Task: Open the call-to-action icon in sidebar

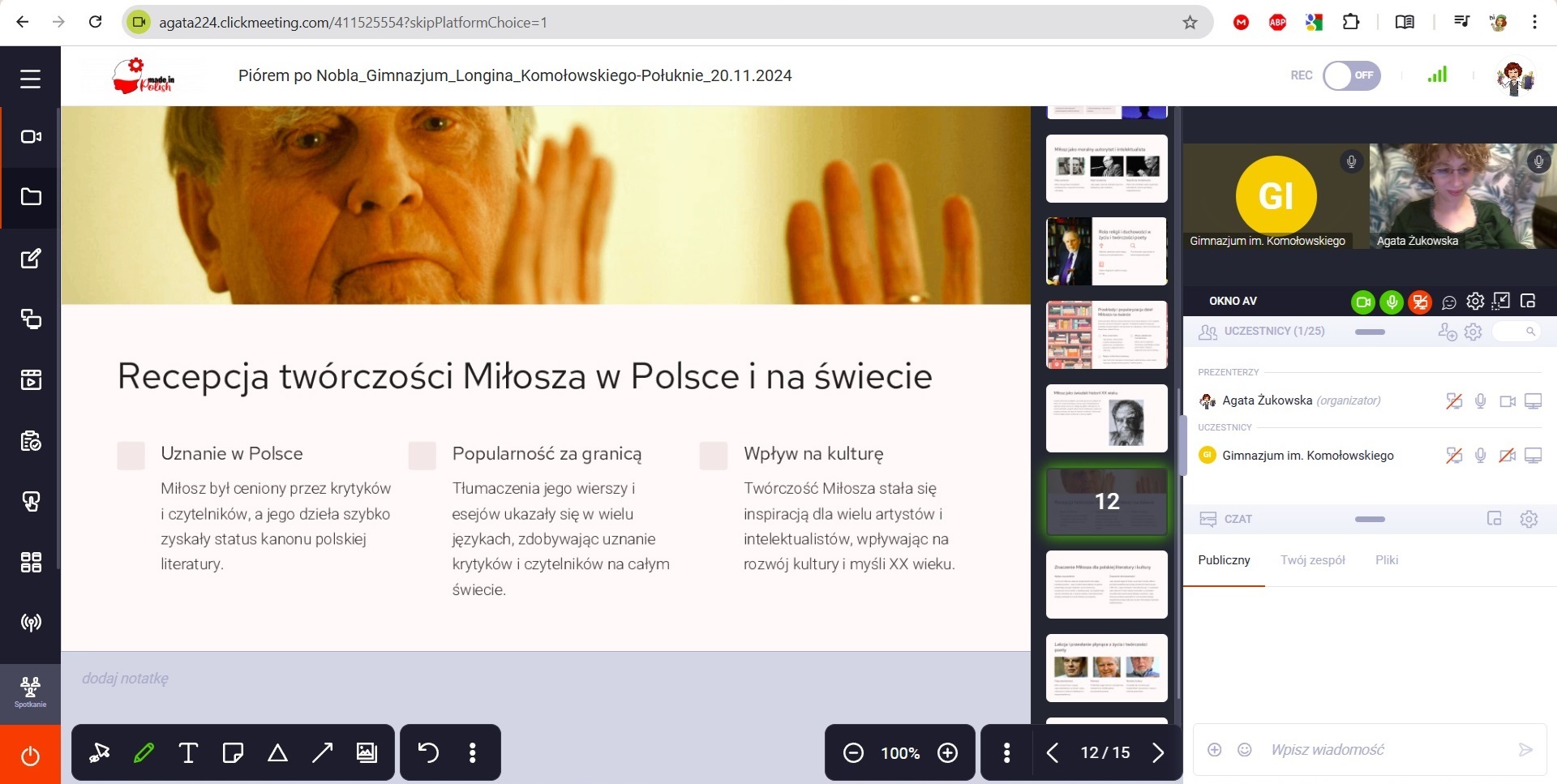Action: 31,502
